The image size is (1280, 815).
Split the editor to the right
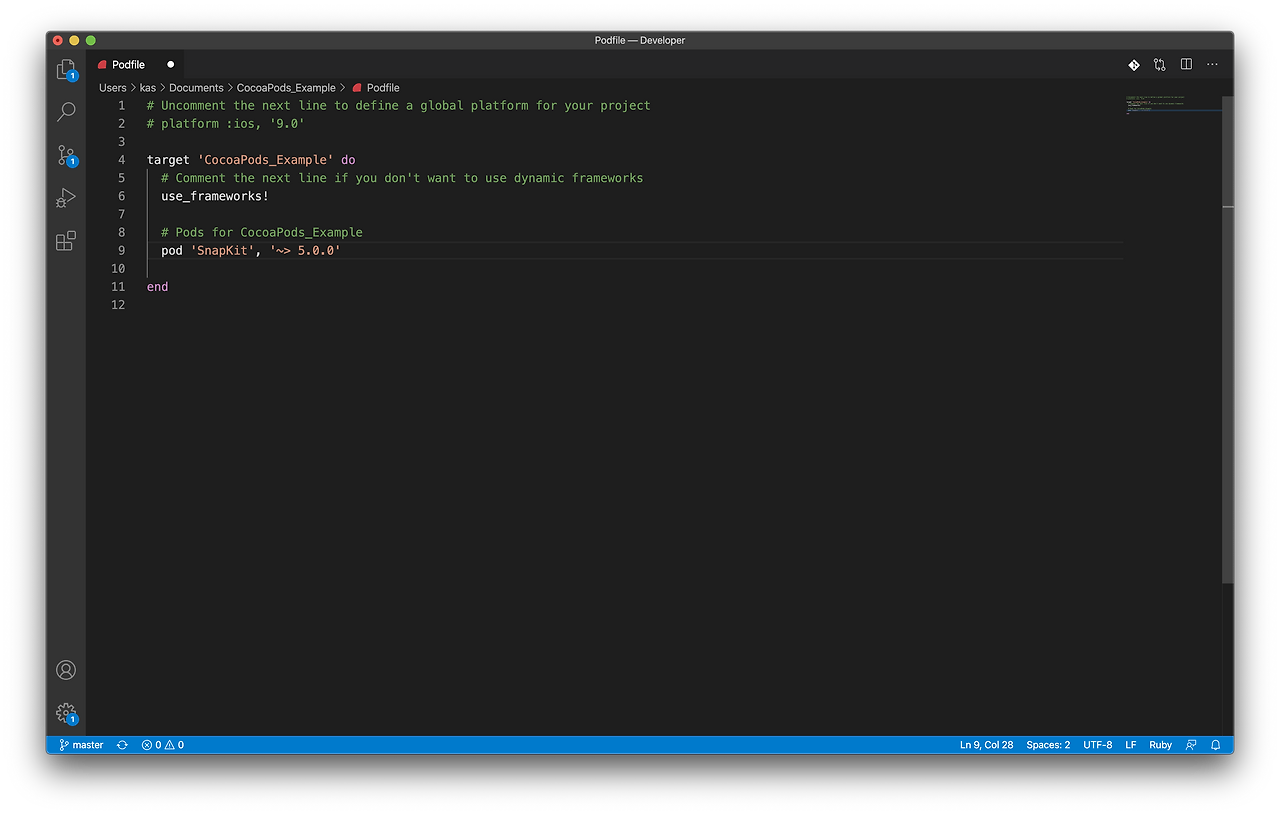1186,65
